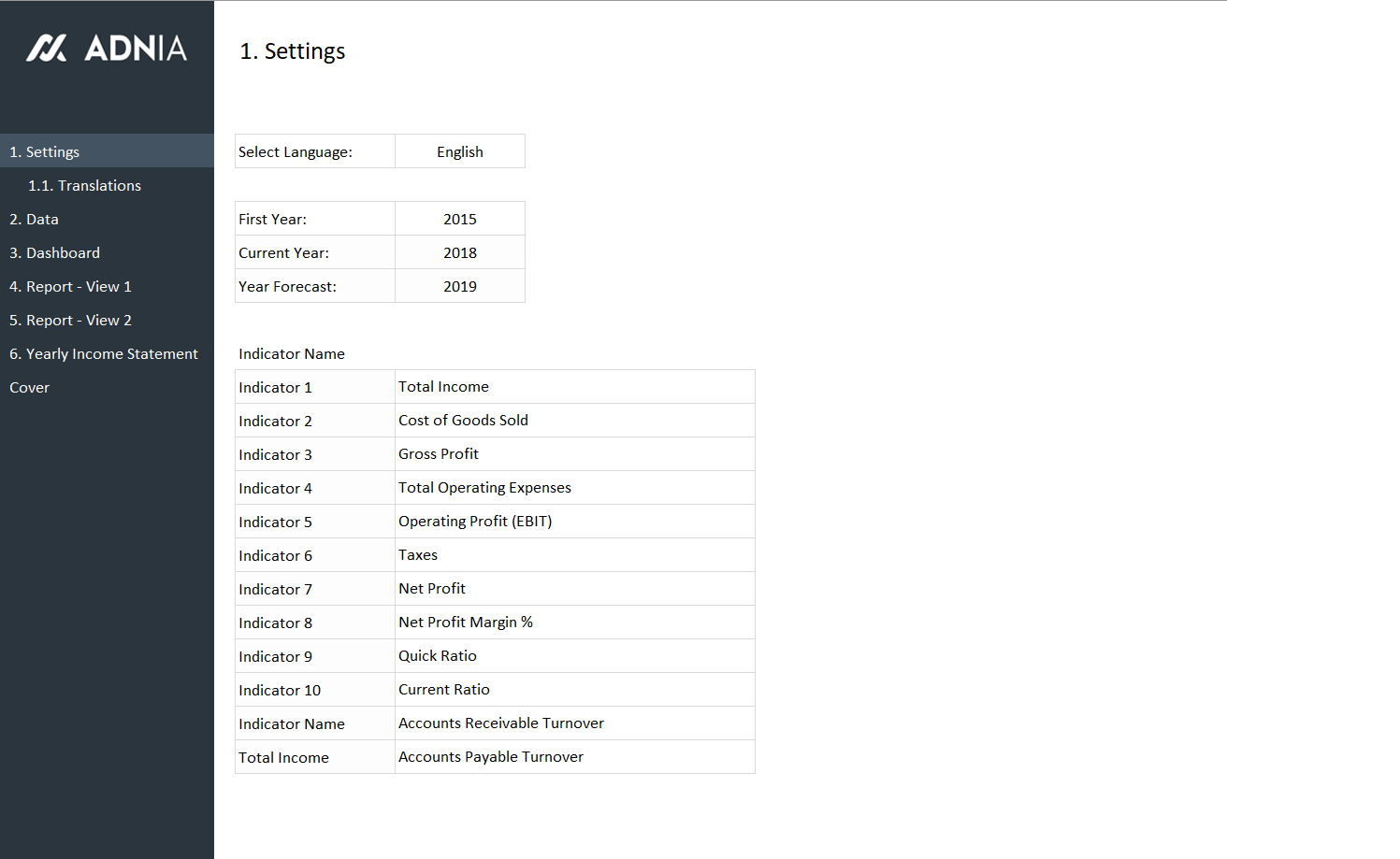
Task: Switch to Report - View 2
Action: tap(70, 320)
